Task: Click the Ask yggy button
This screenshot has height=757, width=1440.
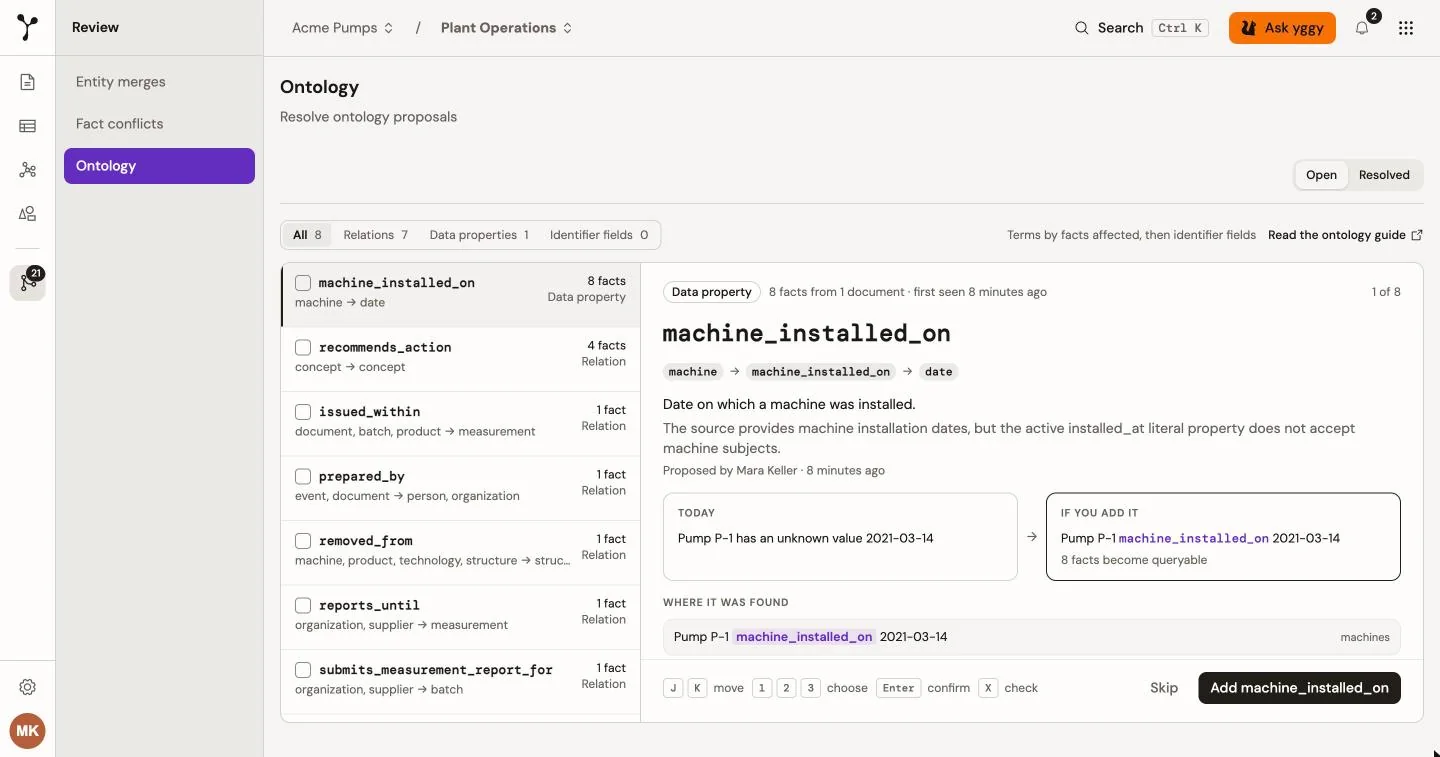Action: pos(1282,28)
